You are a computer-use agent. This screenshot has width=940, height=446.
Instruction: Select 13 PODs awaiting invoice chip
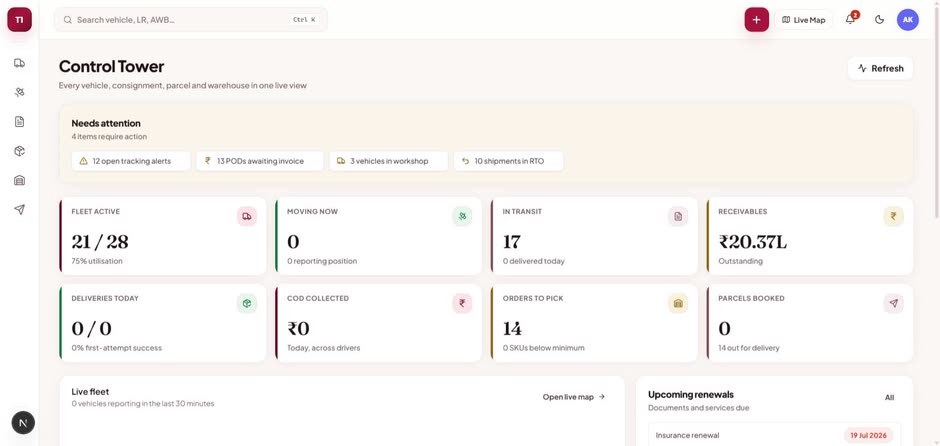tap(260, 161)
